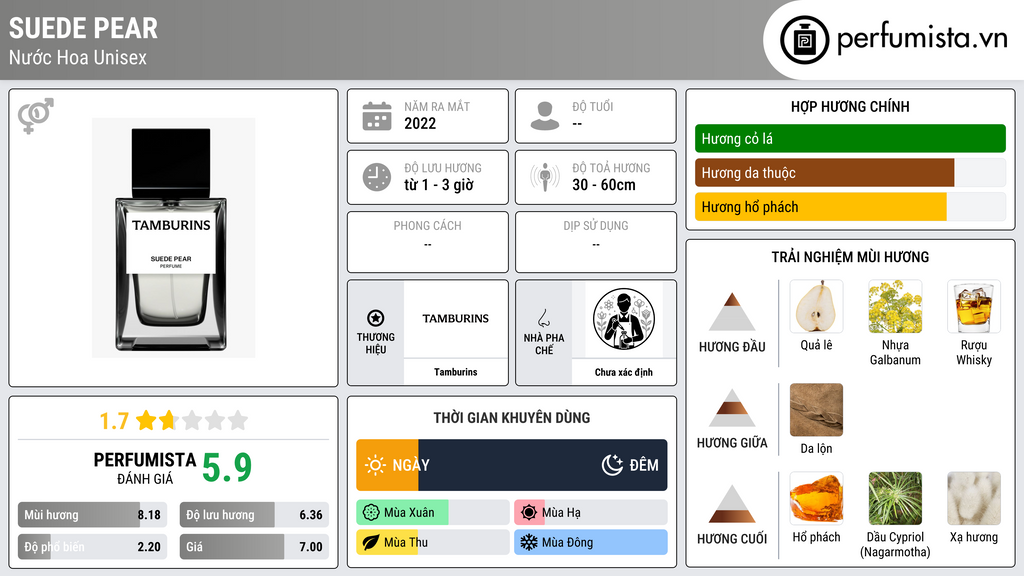Click the perfumista.vn site name
This screenshot has width=1024, height=576.
coord(922,38)
